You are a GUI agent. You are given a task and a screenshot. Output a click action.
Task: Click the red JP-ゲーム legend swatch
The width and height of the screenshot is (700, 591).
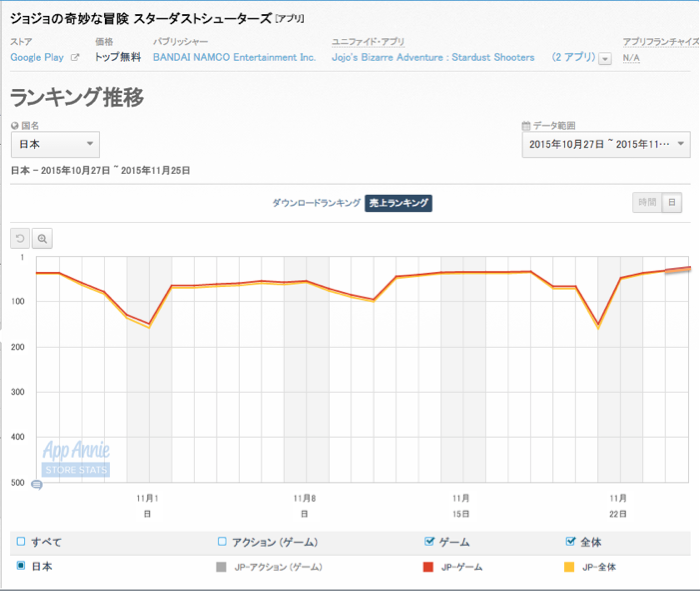click(x=428, y=567)
